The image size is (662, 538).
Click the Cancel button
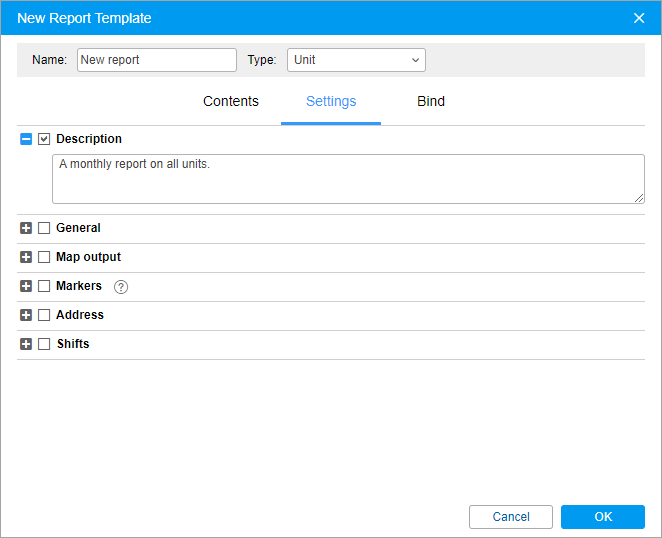511,516
